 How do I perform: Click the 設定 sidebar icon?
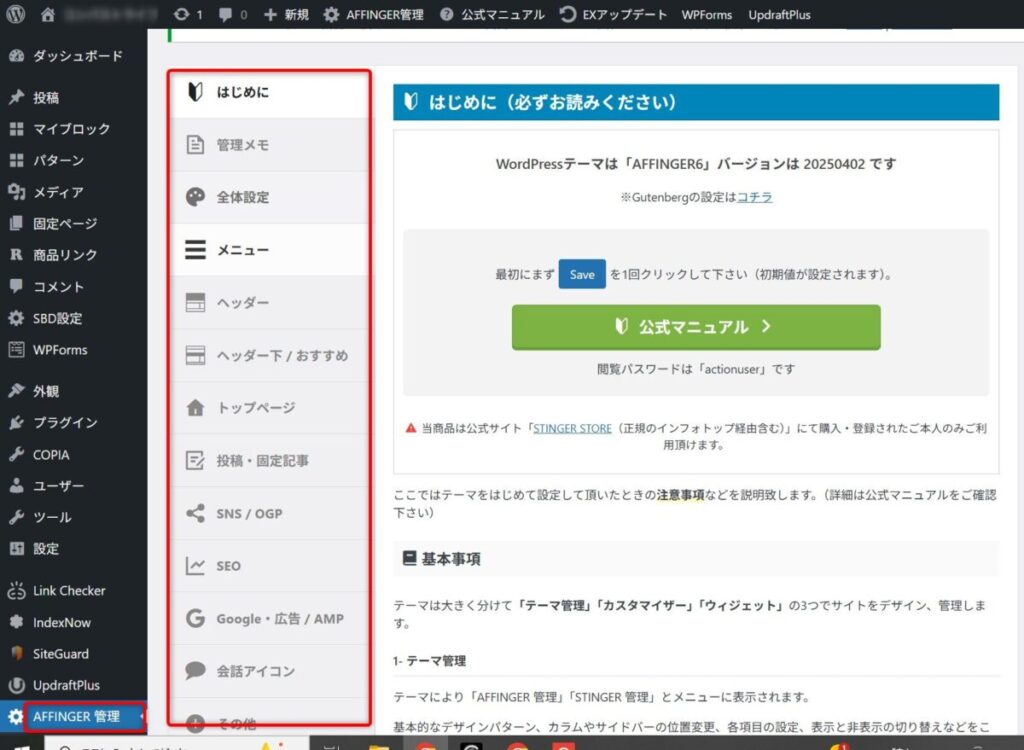coord(16,549)
